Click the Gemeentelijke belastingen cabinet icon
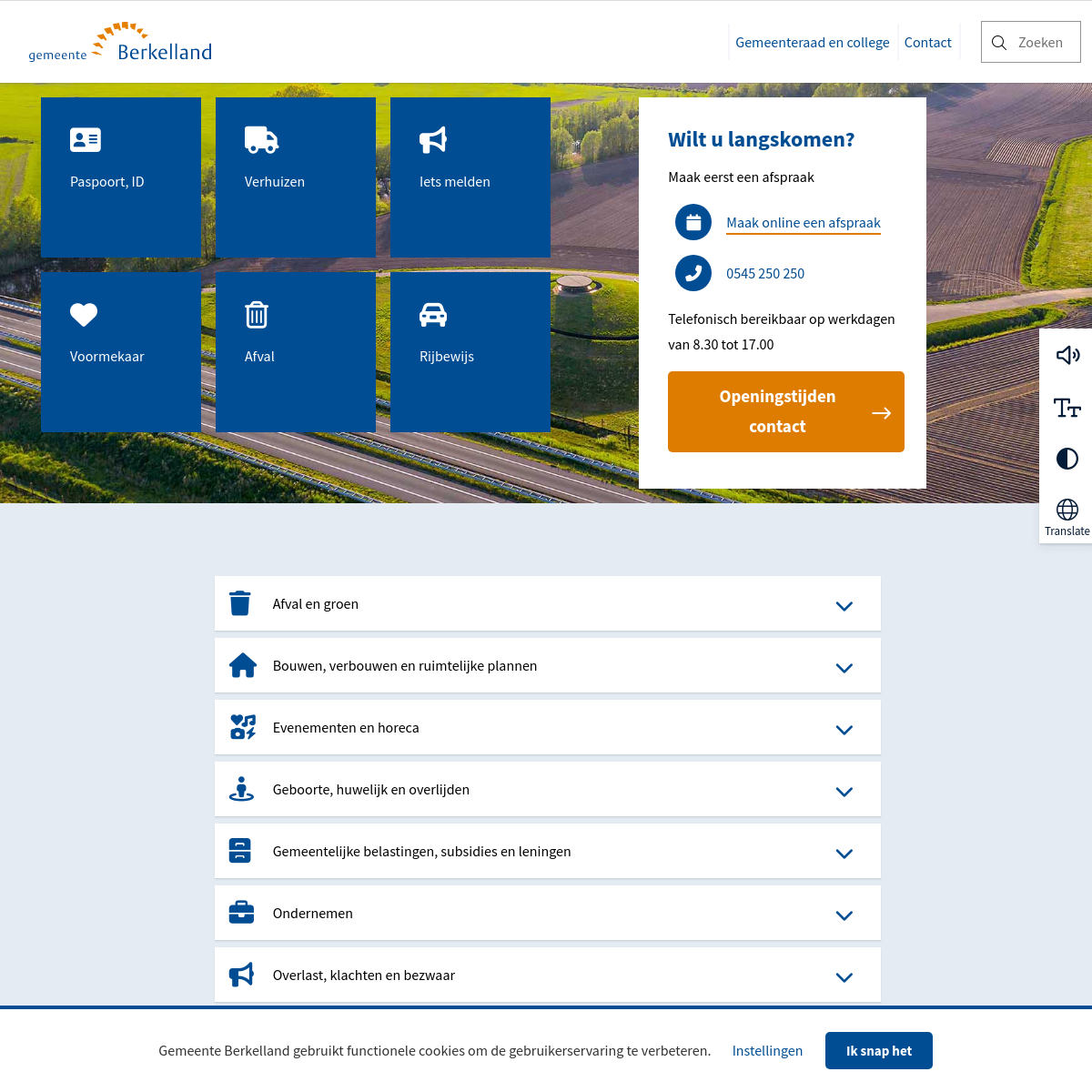 (x=240, y=851)
